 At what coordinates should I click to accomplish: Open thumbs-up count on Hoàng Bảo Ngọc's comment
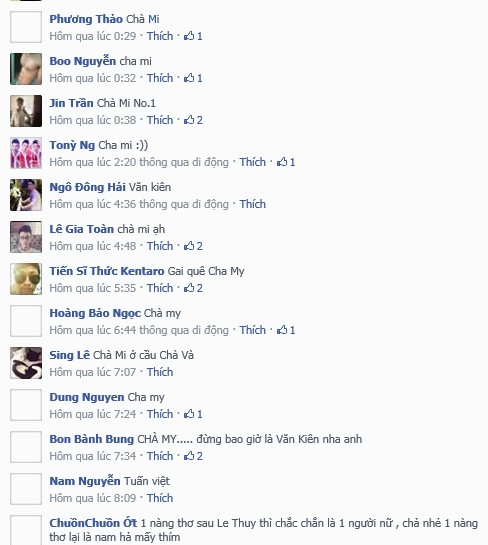[286, 330]
